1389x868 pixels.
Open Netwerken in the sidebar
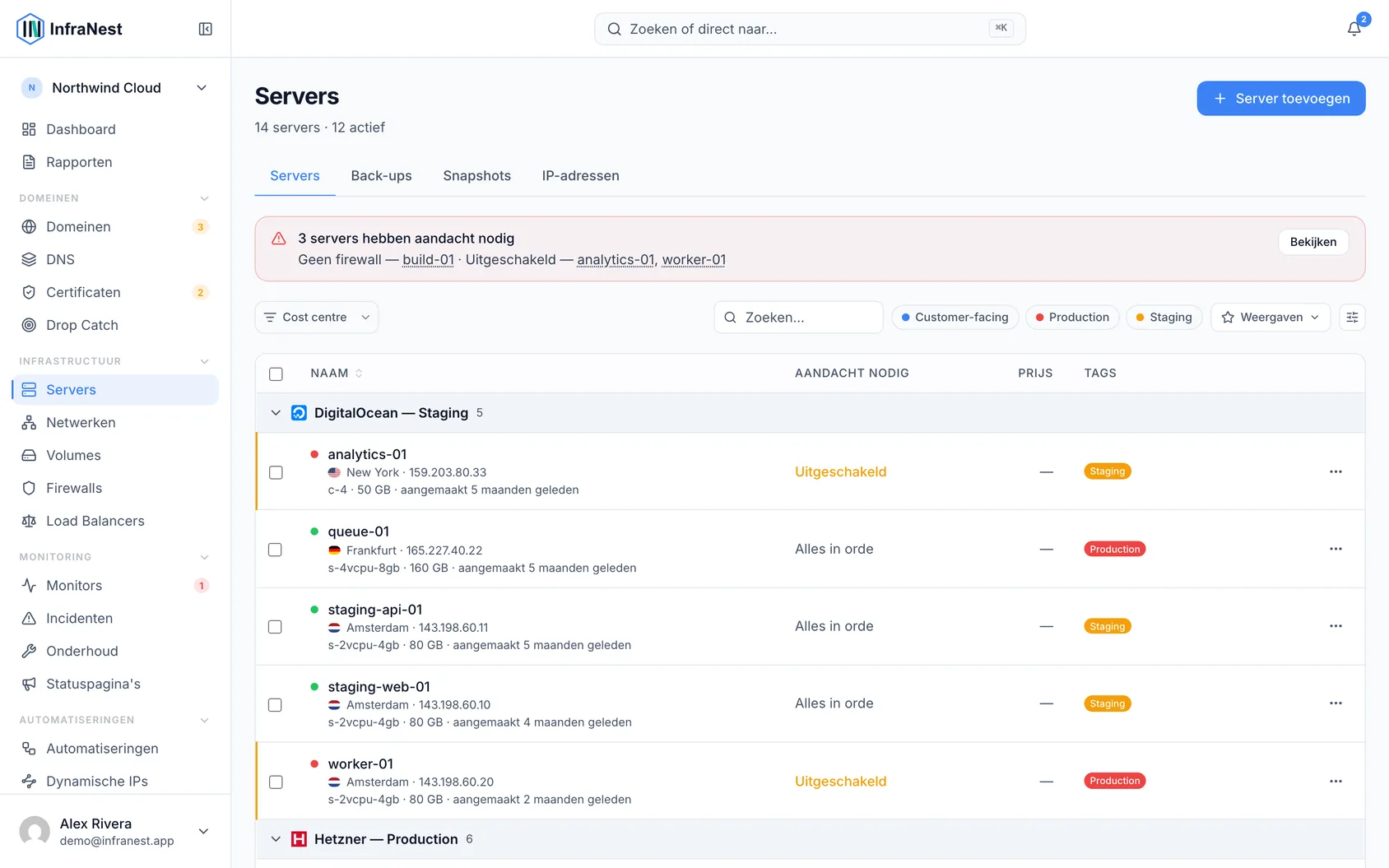(115, 422)
